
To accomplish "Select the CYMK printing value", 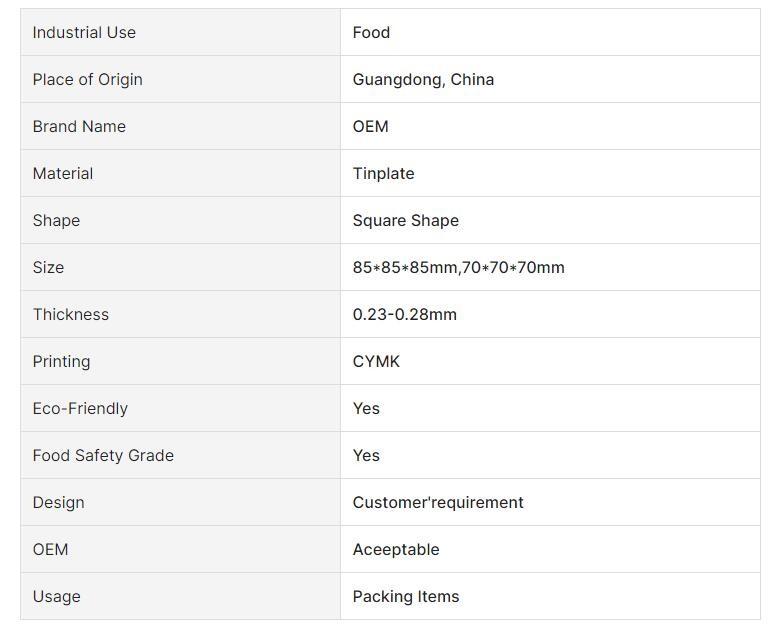I will click(376, 361).
